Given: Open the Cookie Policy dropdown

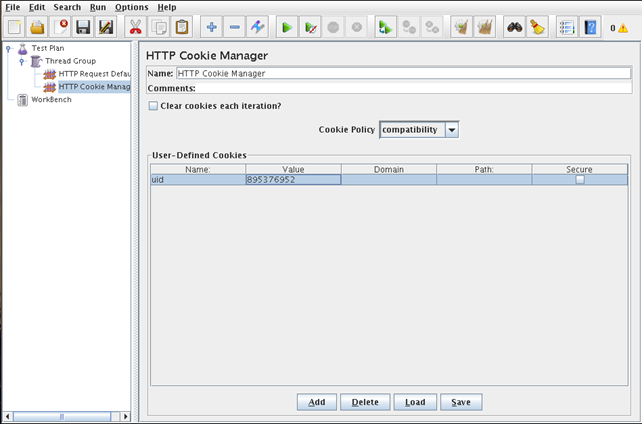Looking at the screenshot, I should click(451, 130).
